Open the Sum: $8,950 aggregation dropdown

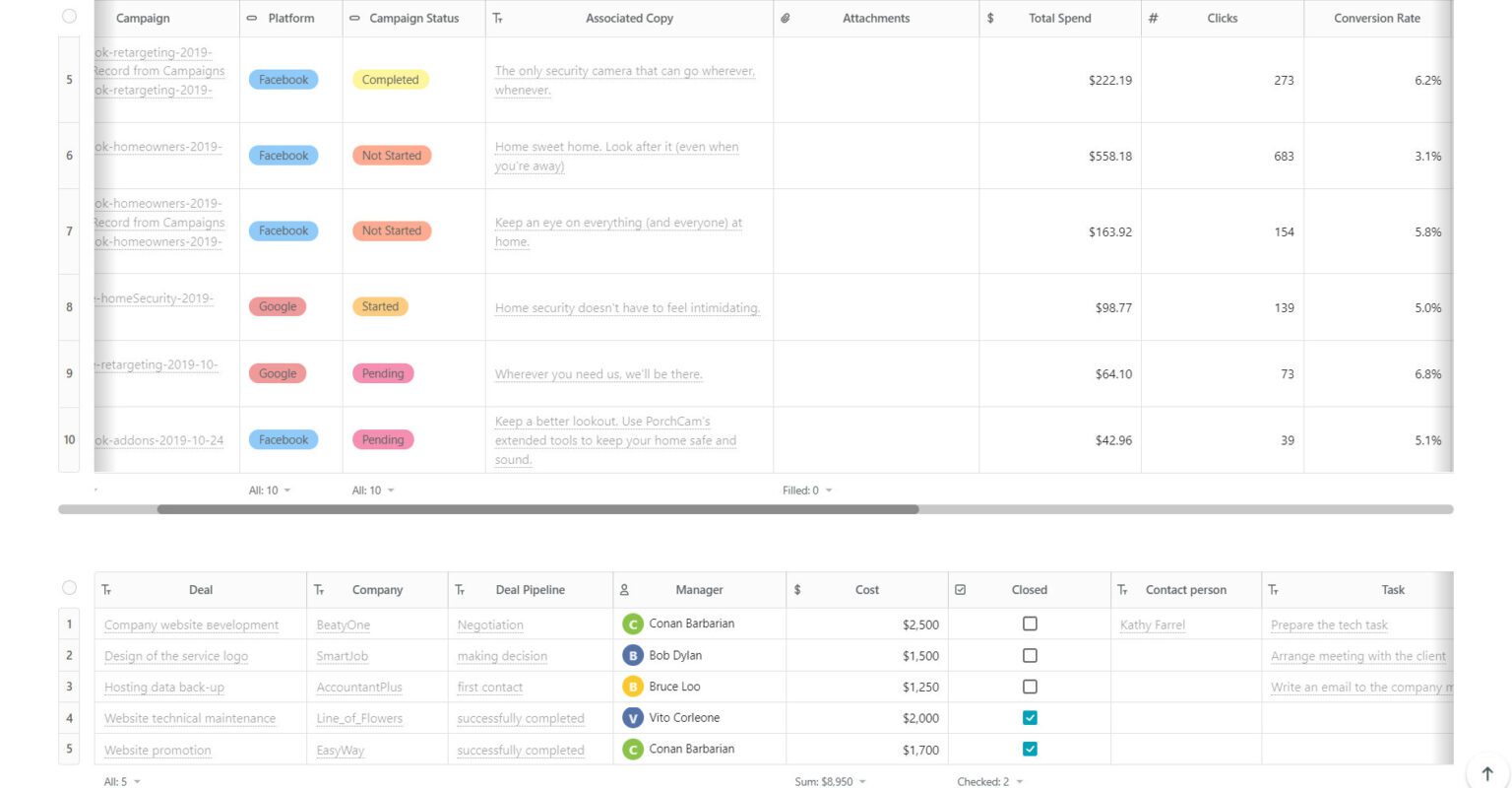[x=831, y=780]
